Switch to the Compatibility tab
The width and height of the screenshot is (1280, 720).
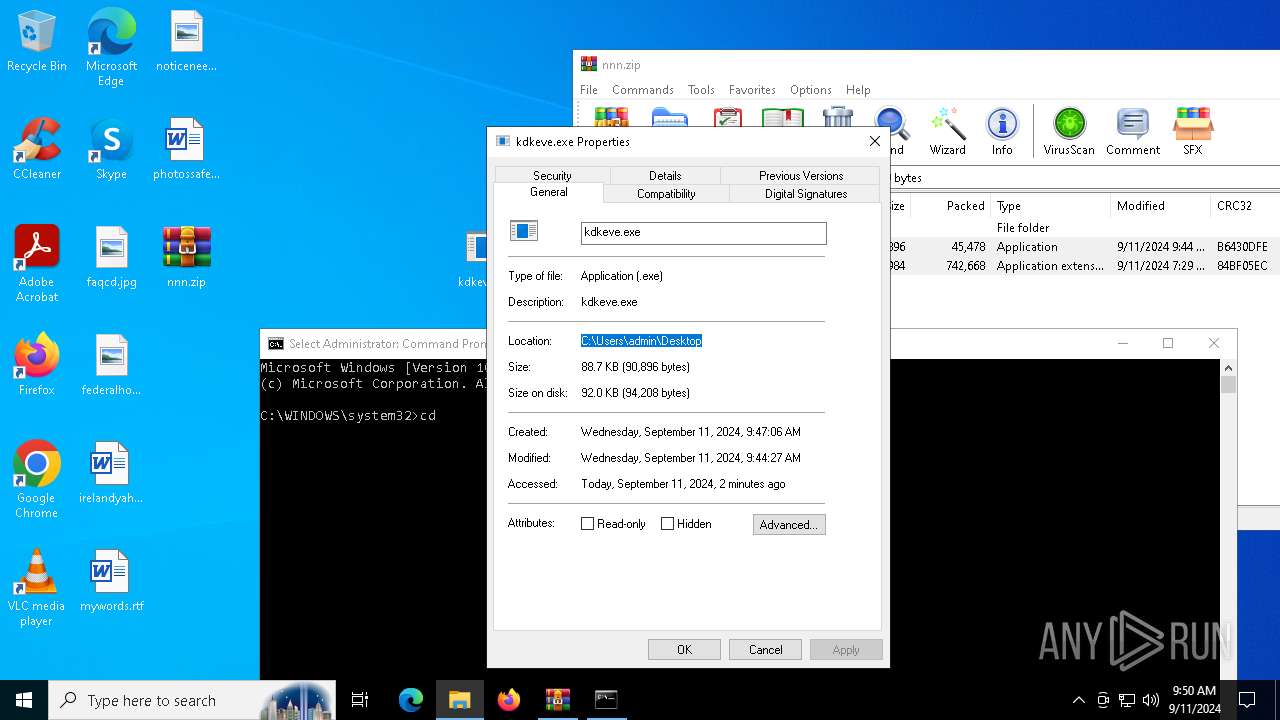666,194
